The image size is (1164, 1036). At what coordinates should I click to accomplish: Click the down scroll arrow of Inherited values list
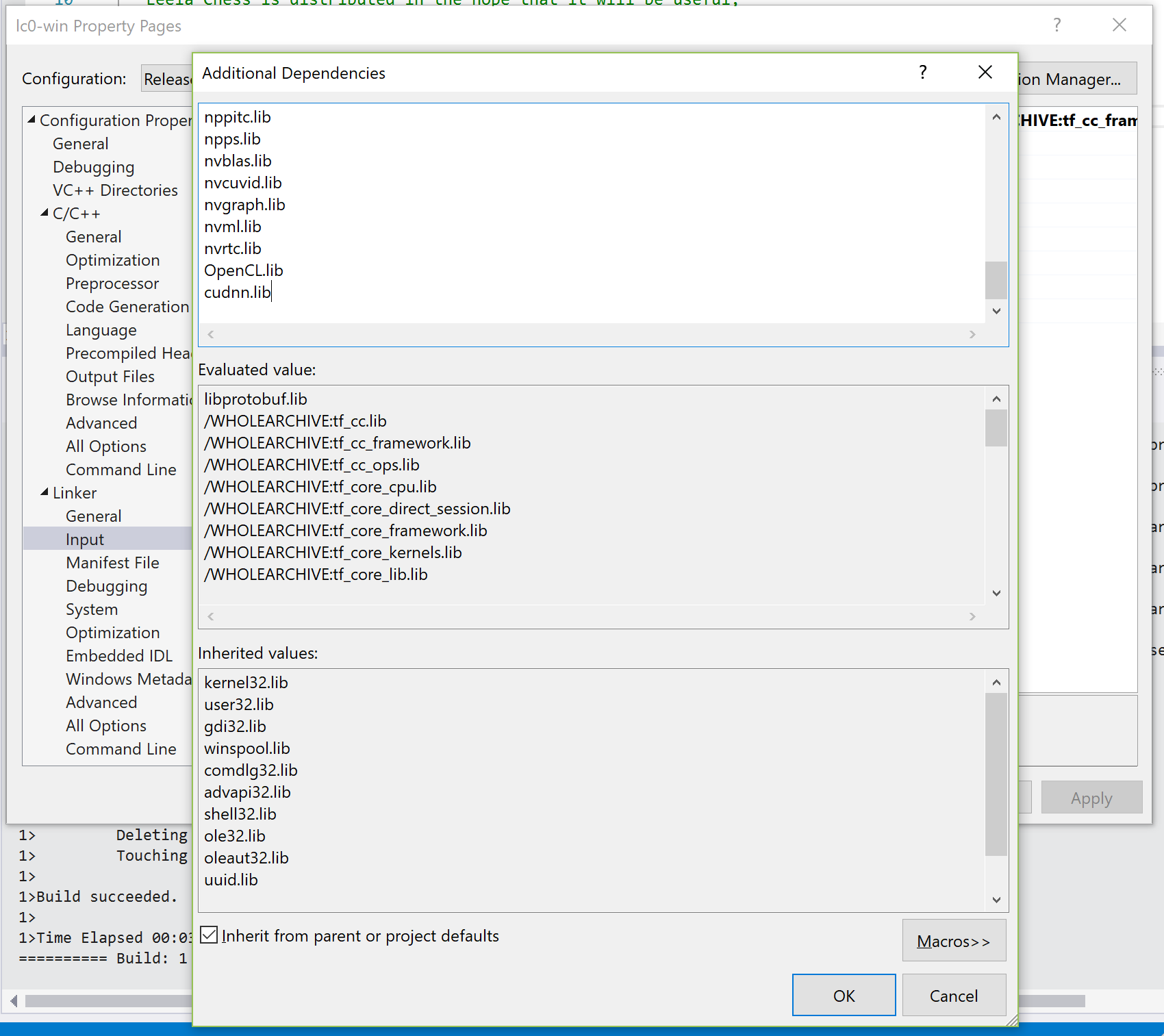pyautogui.click(x=996, y=900)
